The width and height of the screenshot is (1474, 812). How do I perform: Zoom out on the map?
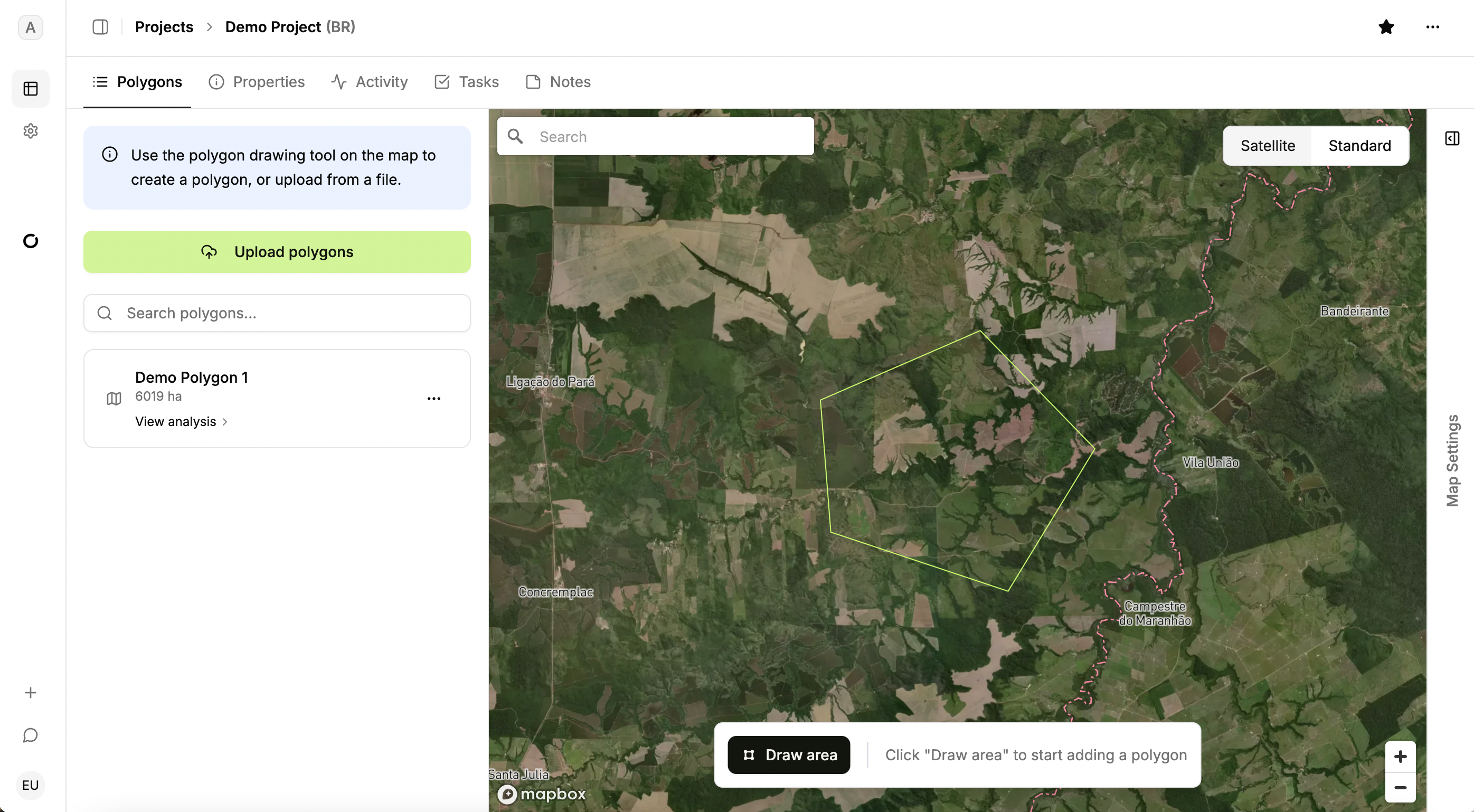tap(1400, 787)
